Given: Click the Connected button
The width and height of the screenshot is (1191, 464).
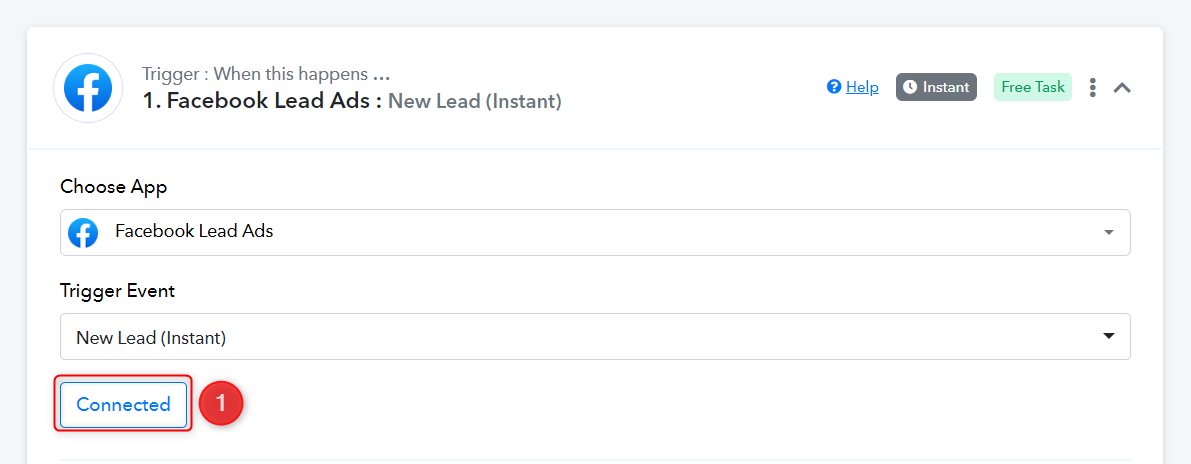Looking at the screenshot, I should [123, 405].
